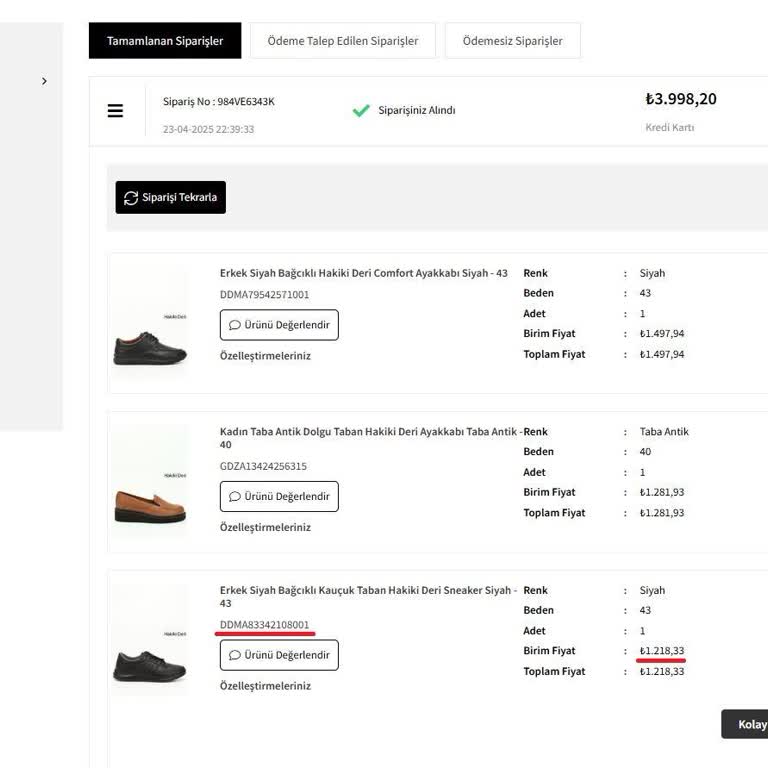Click Ürünü Değerlendir for the Taba Antik loafer
Image resolution: width=768 pixels, height=768 pixels.
click(279, 496)
